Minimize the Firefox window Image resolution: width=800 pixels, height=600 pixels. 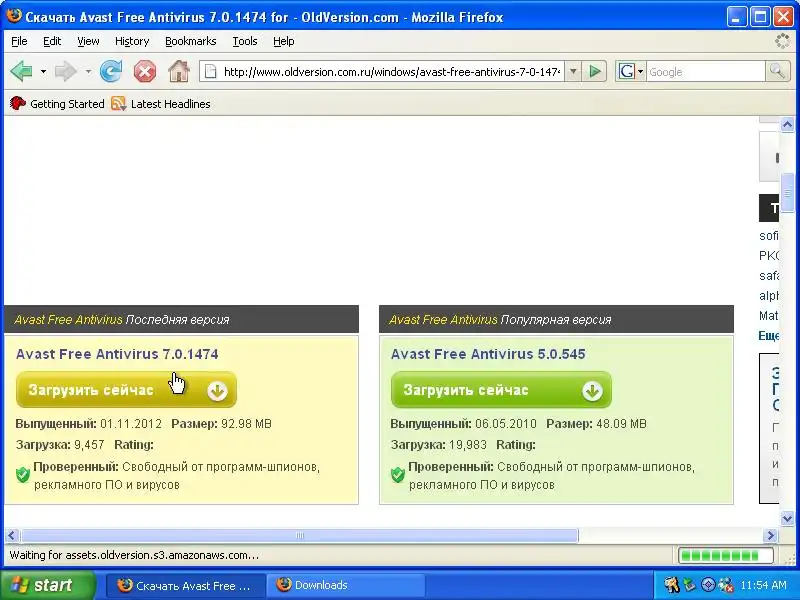736,17
